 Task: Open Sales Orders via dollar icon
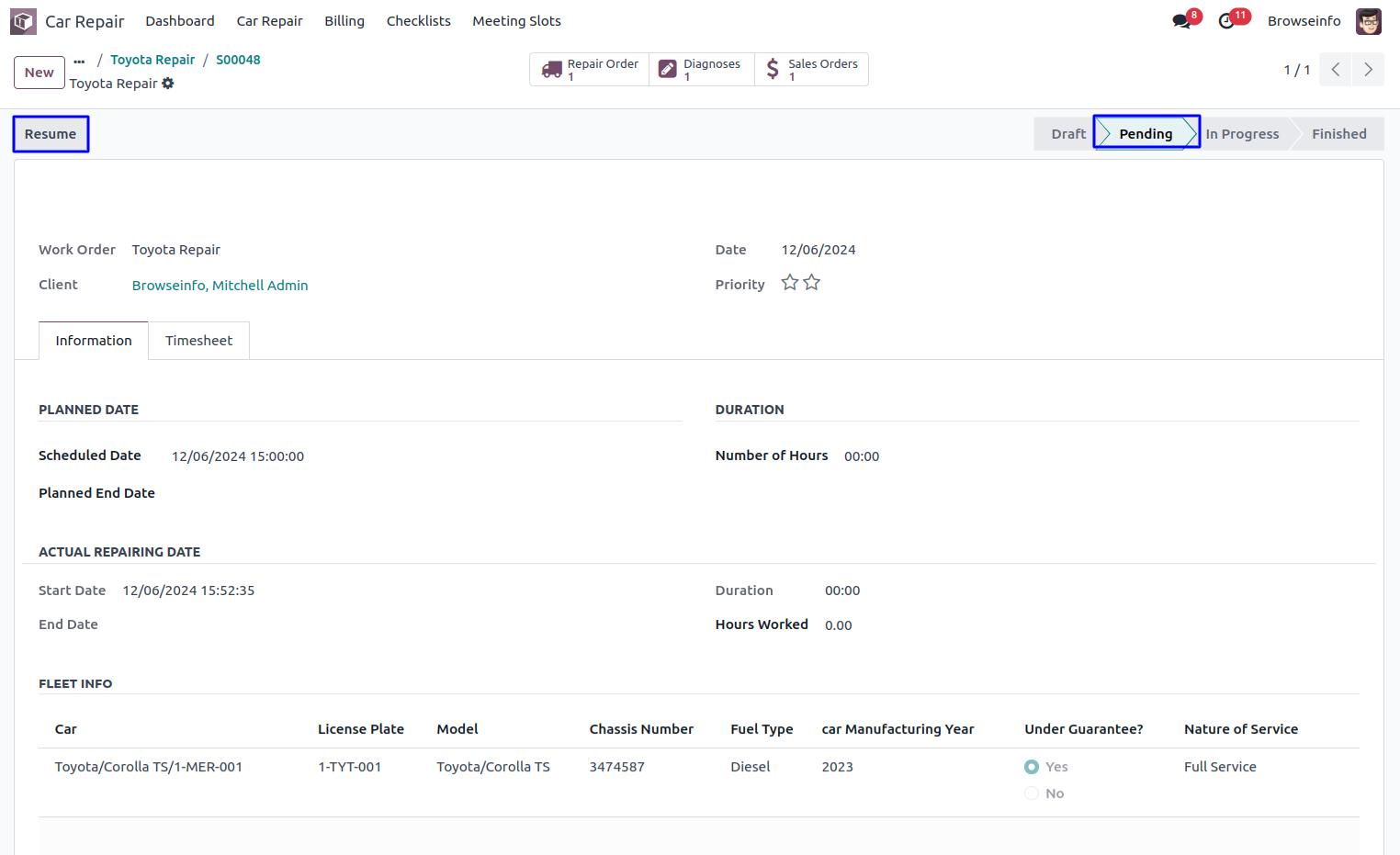(773, 70)
